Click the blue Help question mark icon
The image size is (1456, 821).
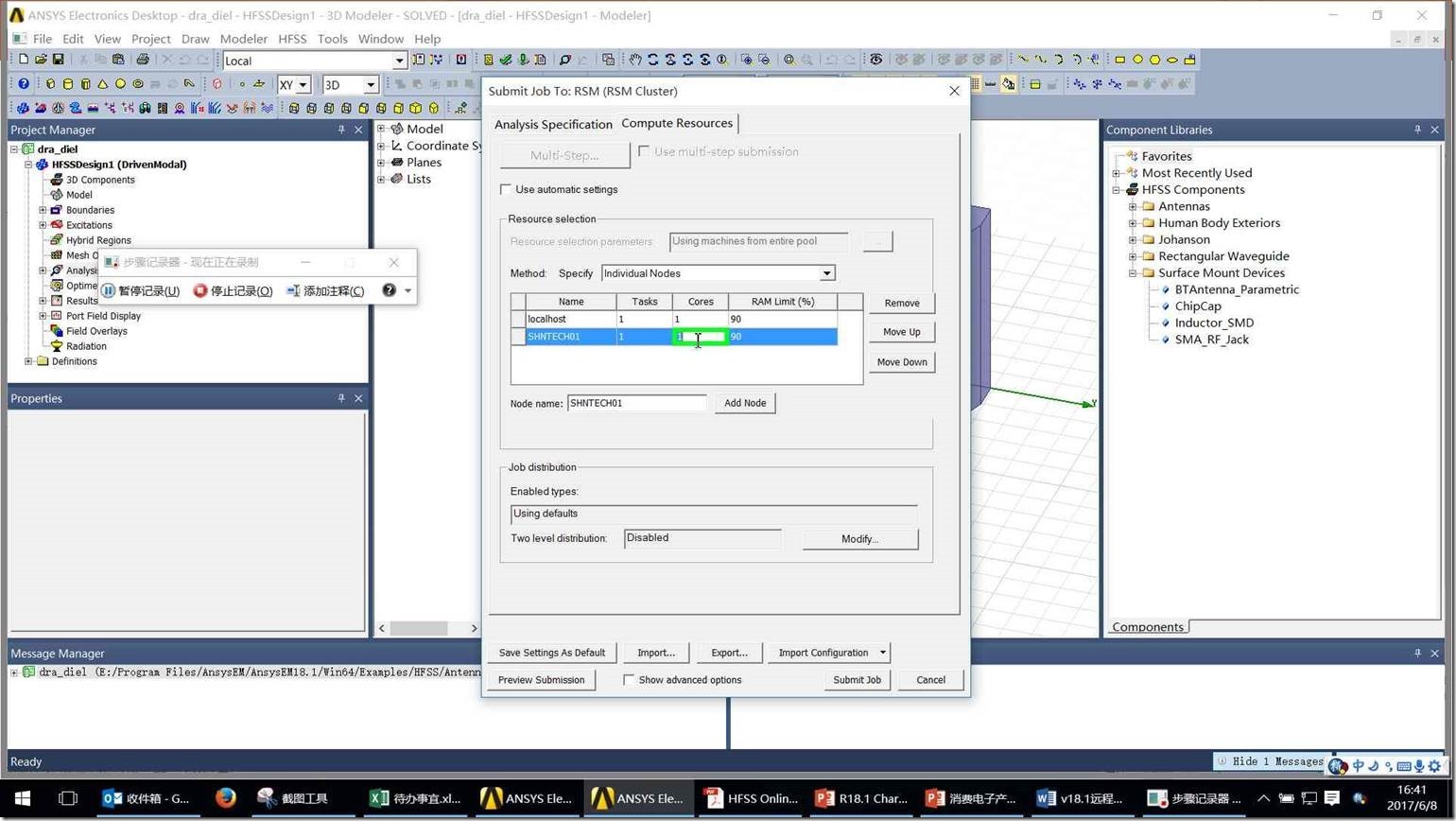pos(24,84)
